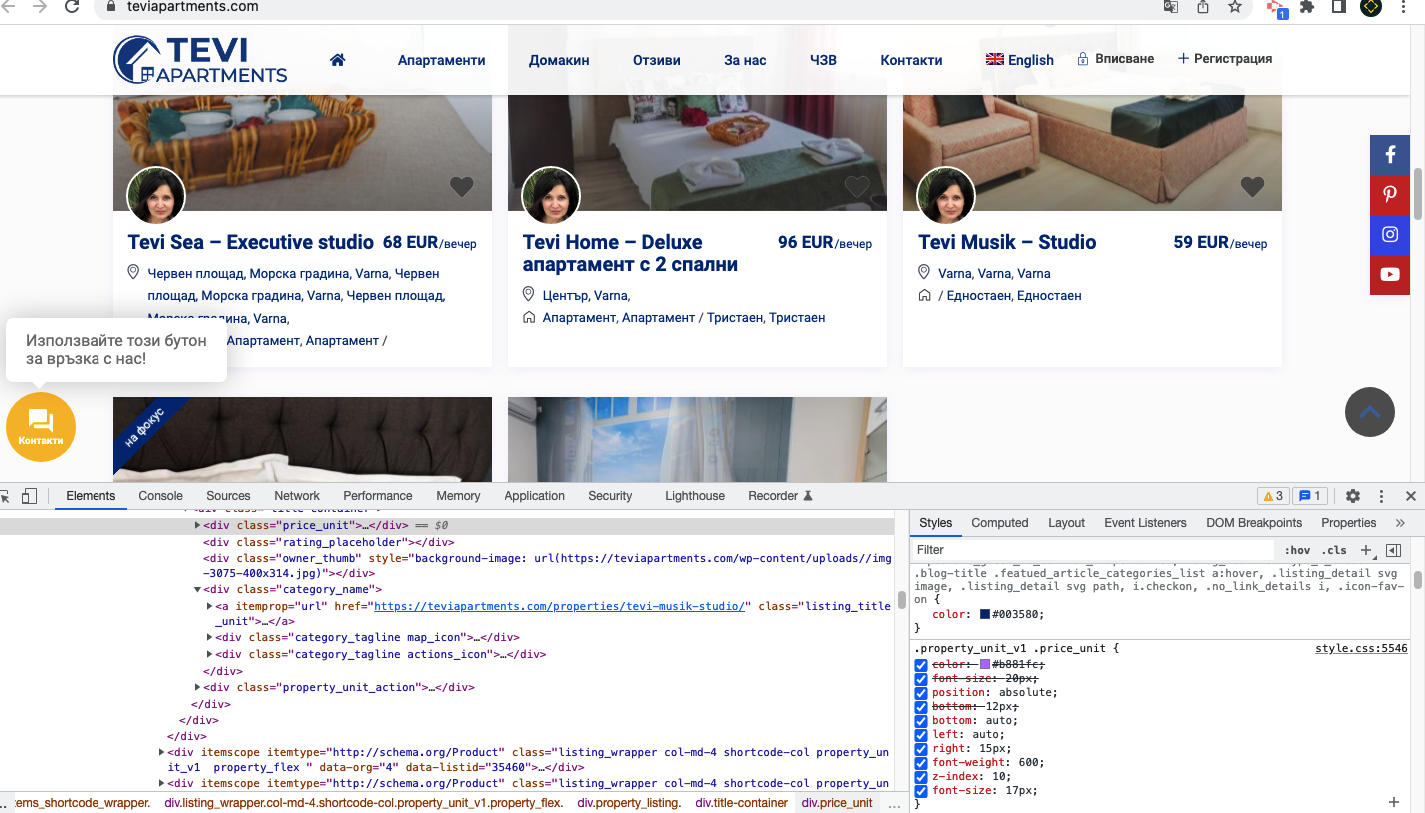1425x813 pixels.
Task: Expand the price_unit div node
Action: [x=197, y=525]
